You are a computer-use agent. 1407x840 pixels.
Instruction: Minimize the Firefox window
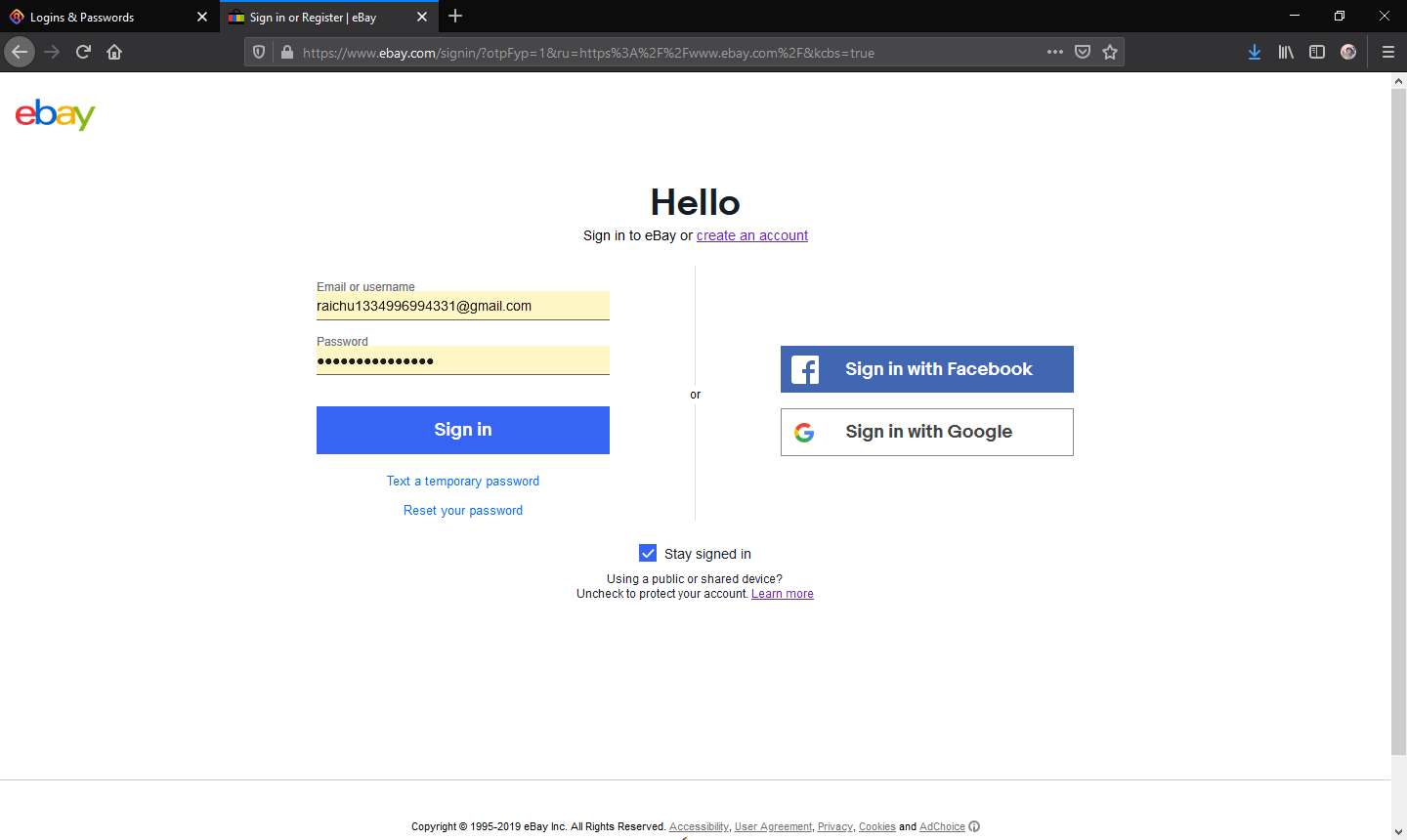[1295, 16]
